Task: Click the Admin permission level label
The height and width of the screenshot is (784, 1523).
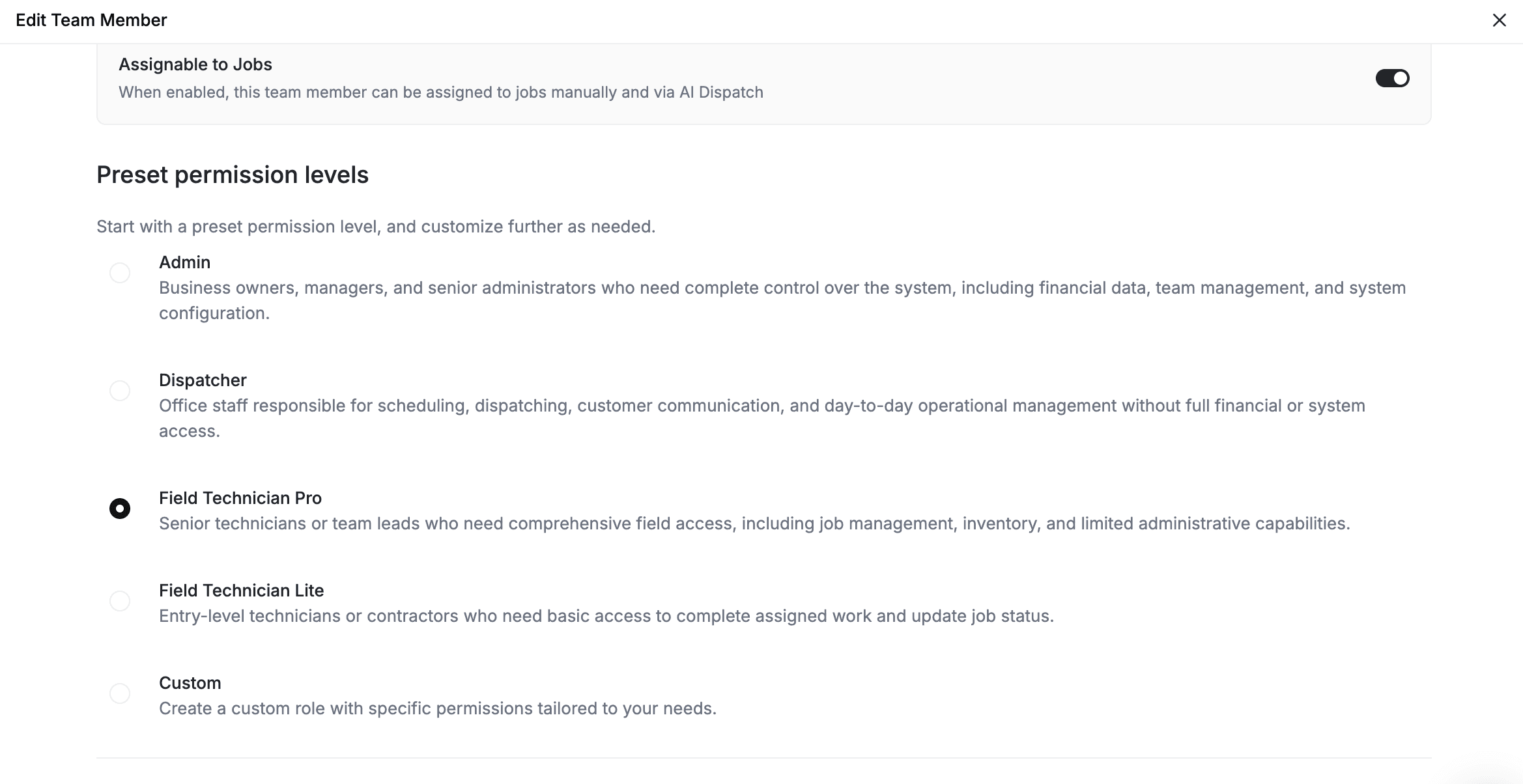Action: (x=184, y=262)
